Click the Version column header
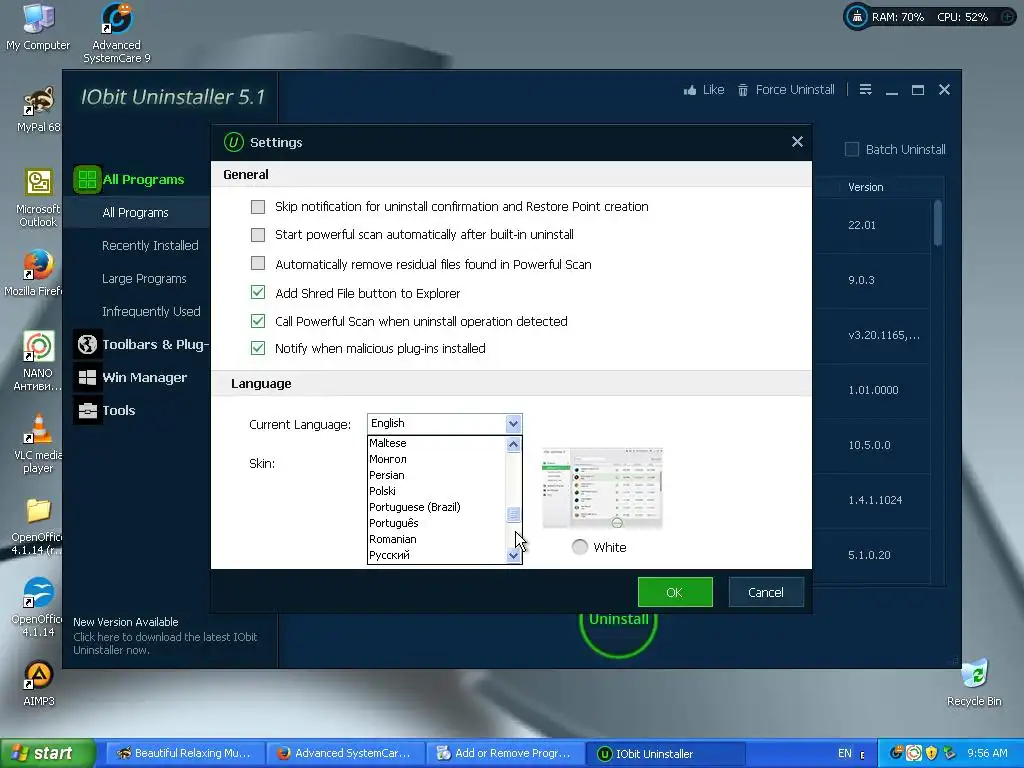 click(865, 187)
